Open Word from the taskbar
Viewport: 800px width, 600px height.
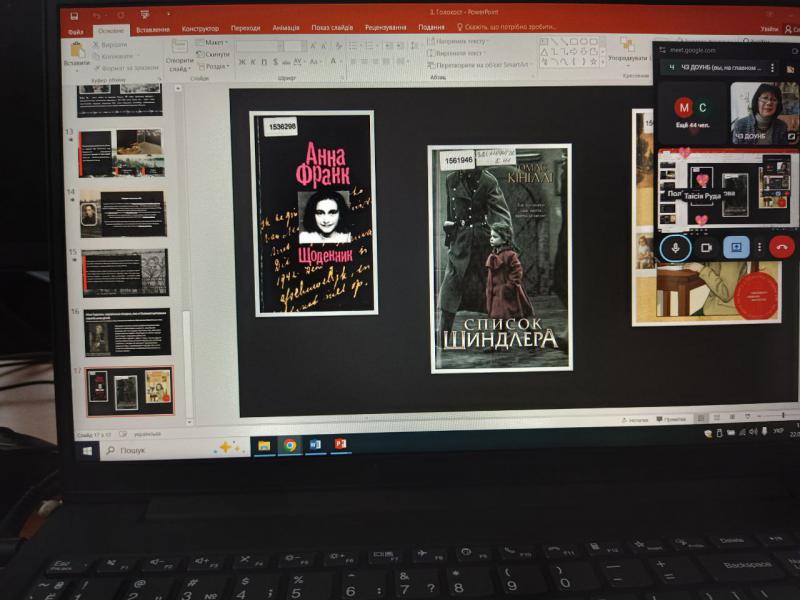pos(315,444)
